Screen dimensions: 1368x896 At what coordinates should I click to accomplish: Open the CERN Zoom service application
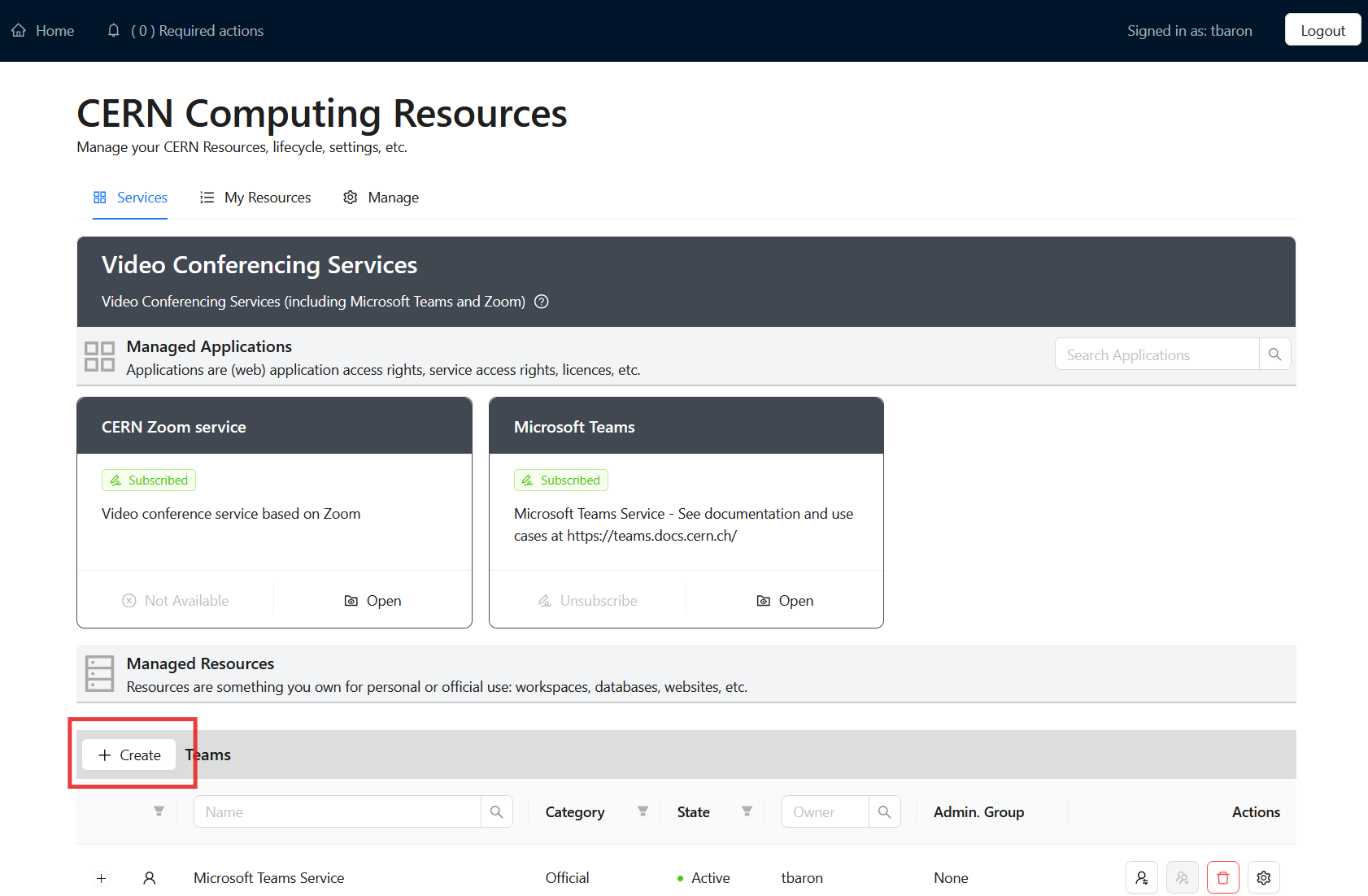click(373, 601)
